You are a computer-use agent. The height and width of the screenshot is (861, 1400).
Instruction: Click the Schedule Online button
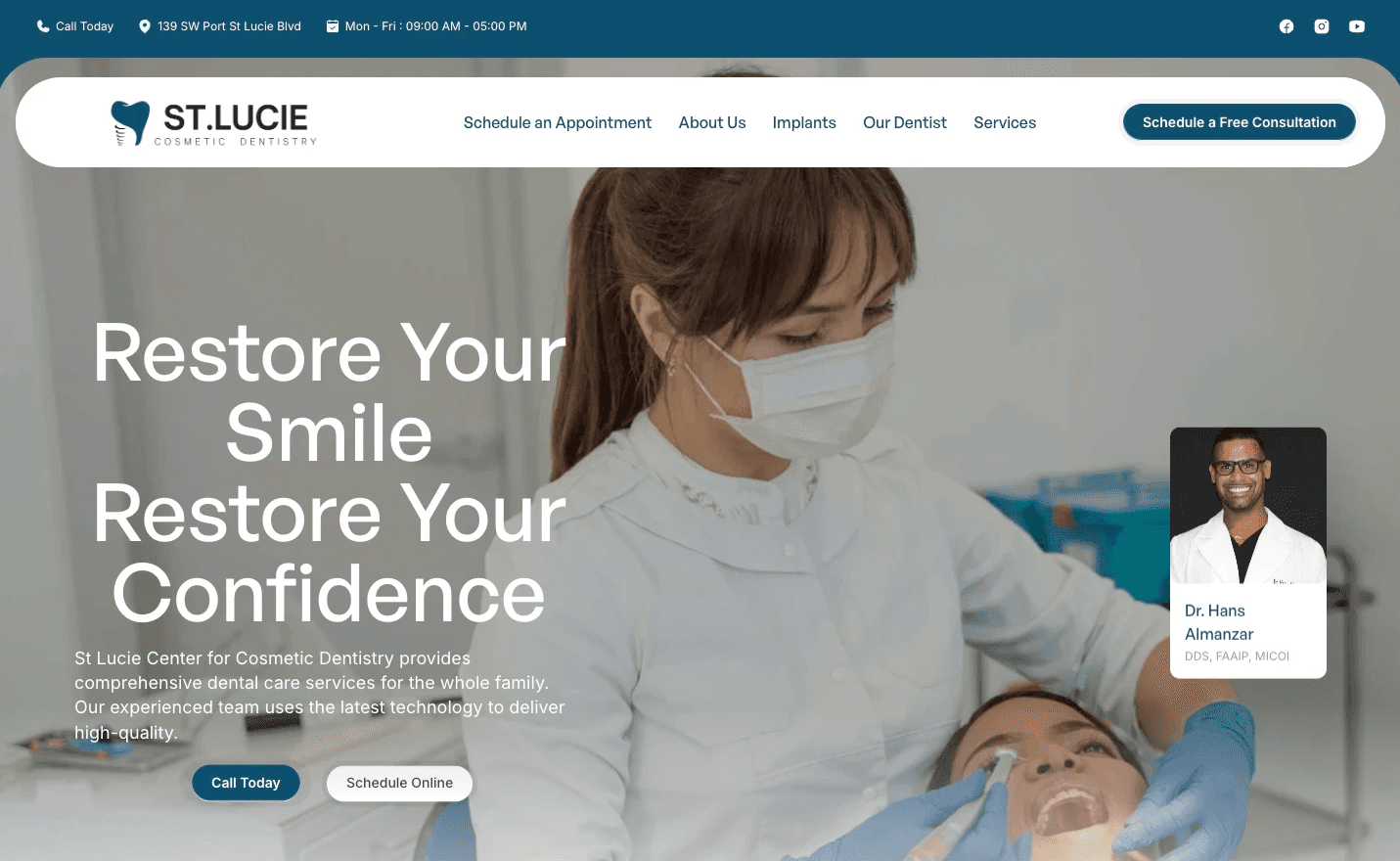[x=399, y=783]
